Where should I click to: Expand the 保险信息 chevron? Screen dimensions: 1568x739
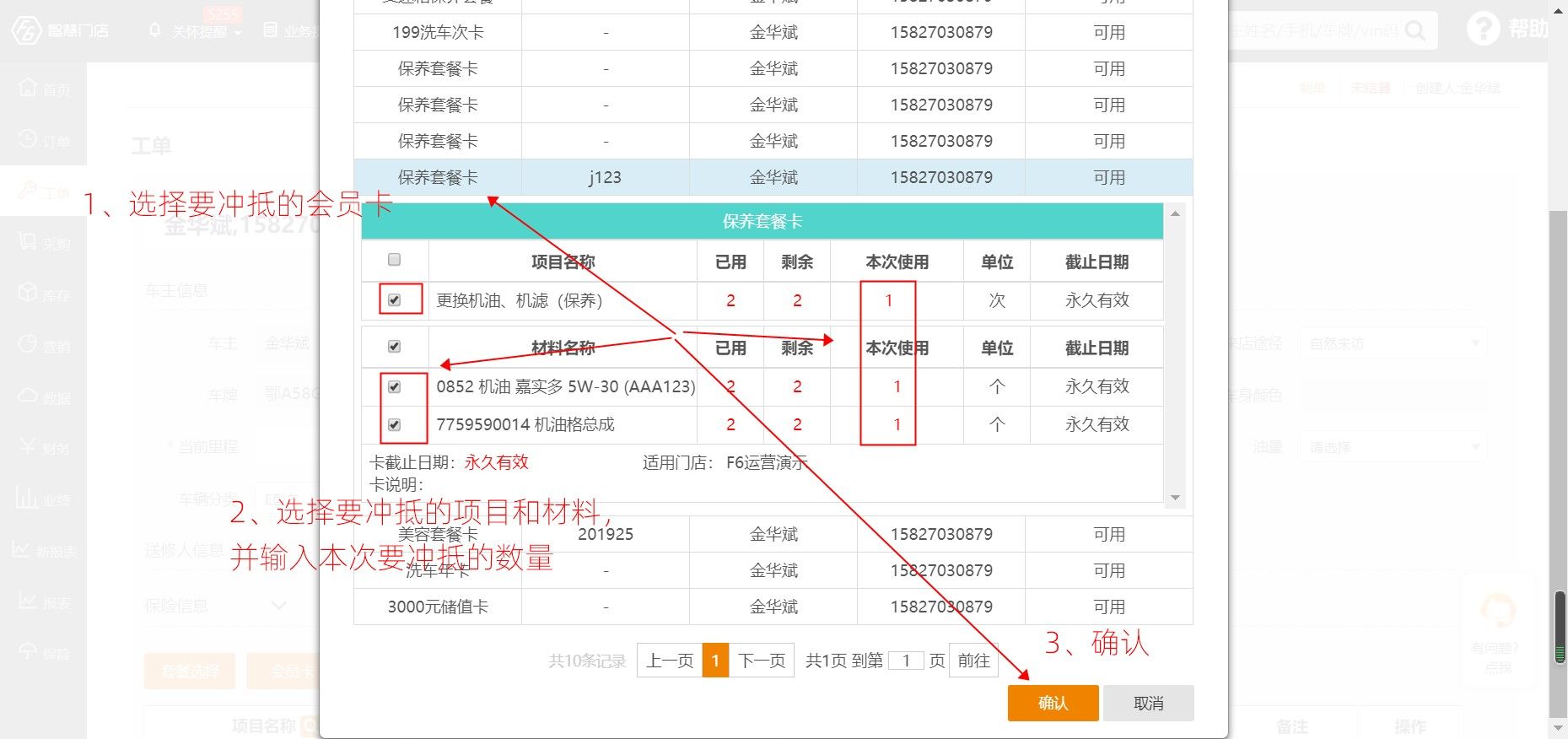(279, 606)
